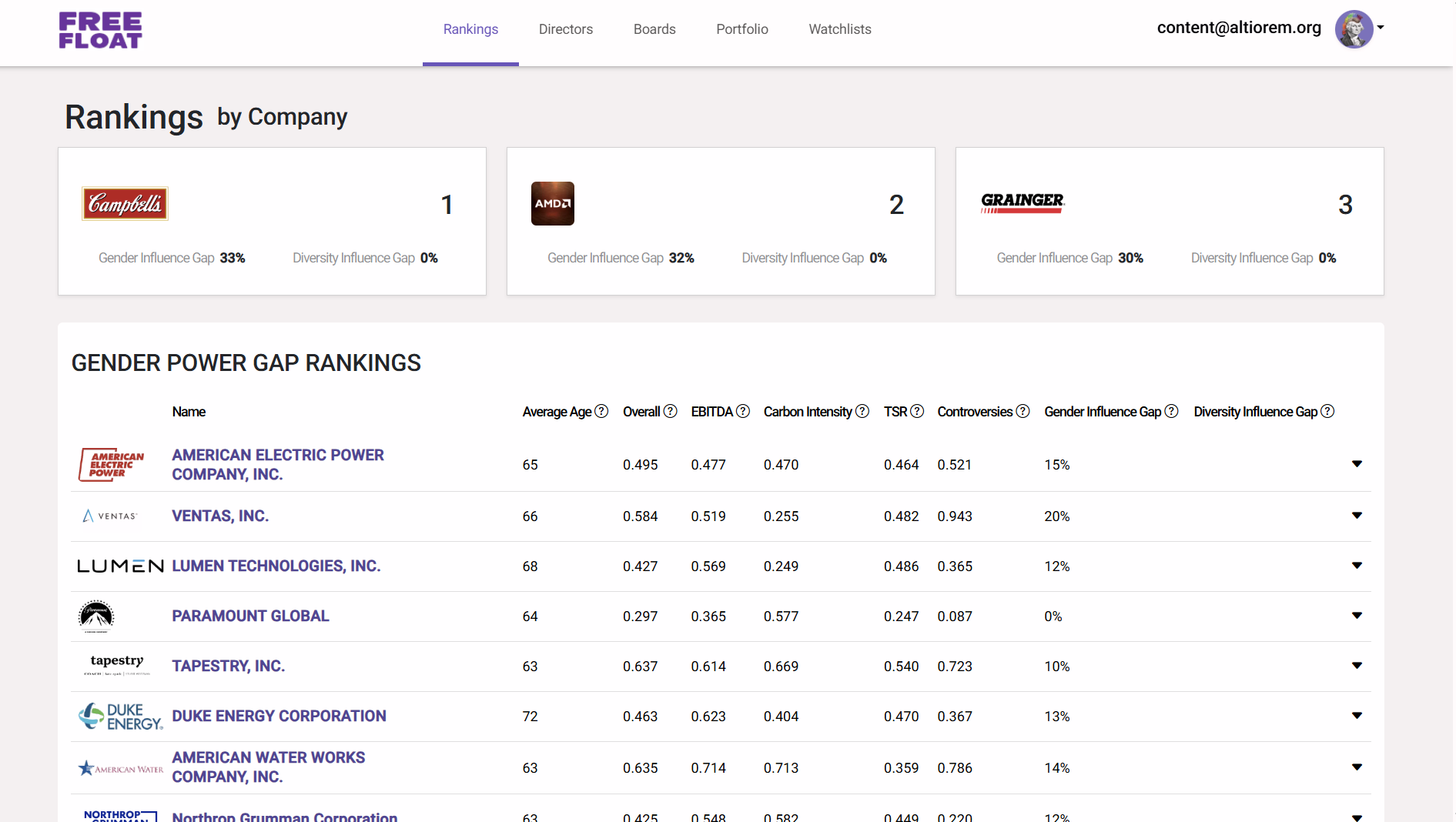Click the Gender Influence Gap help icon
Image resolution: width=1456 pixels, height=822 pixels.
(x=1171, y=412)
